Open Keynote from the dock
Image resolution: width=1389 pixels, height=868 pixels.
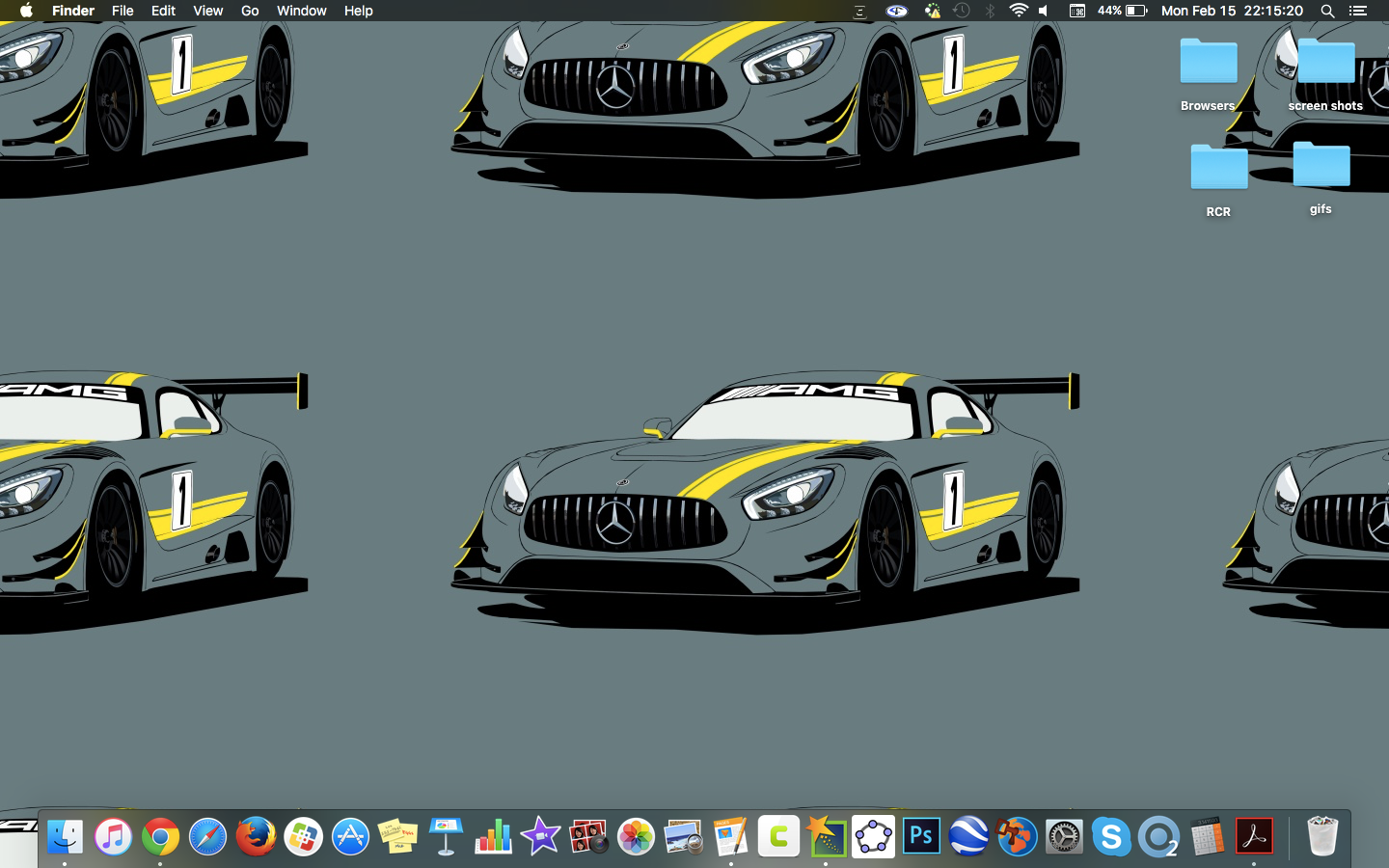point(445,836)
